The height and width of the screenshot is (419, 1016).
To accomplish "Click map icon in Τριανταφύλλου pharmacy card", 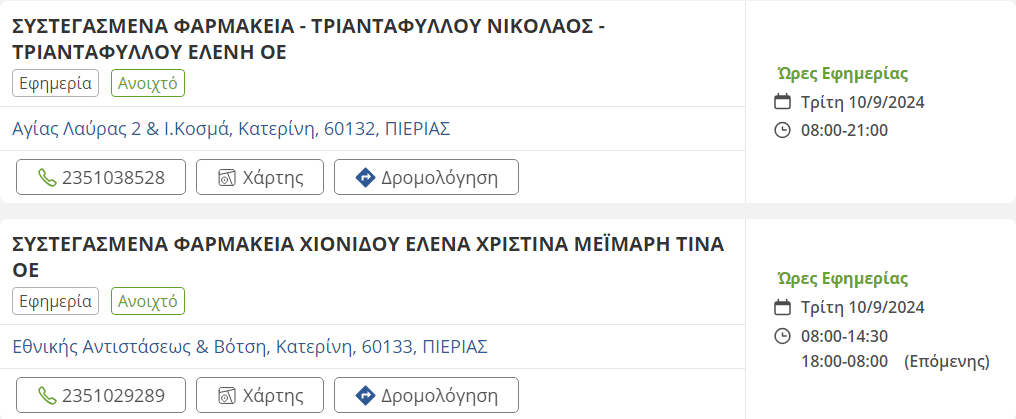I will point(227,178).
